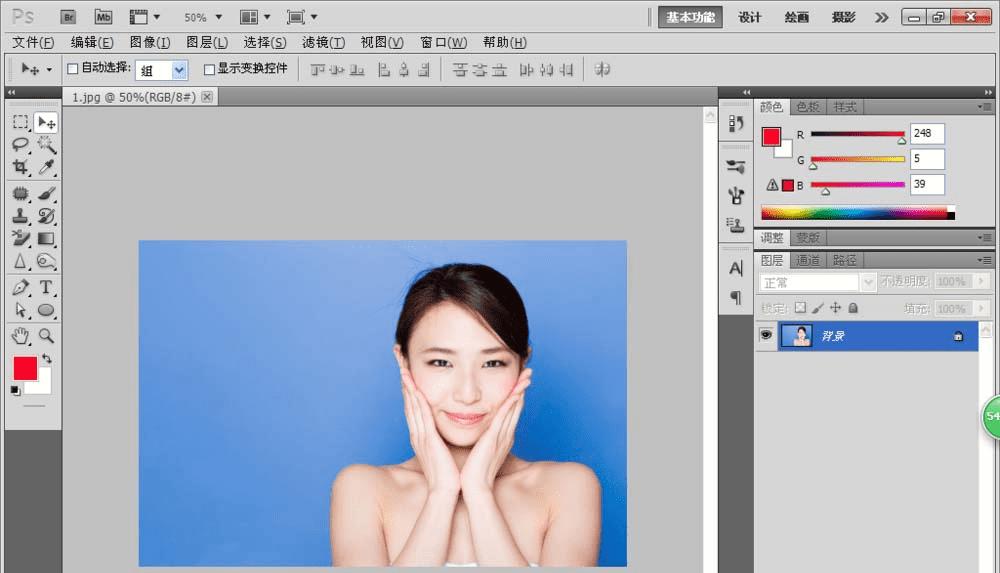Viewport: 1000px width, 573px height.
Task: Select the Eyedropper tool
Action: [46, 168]
